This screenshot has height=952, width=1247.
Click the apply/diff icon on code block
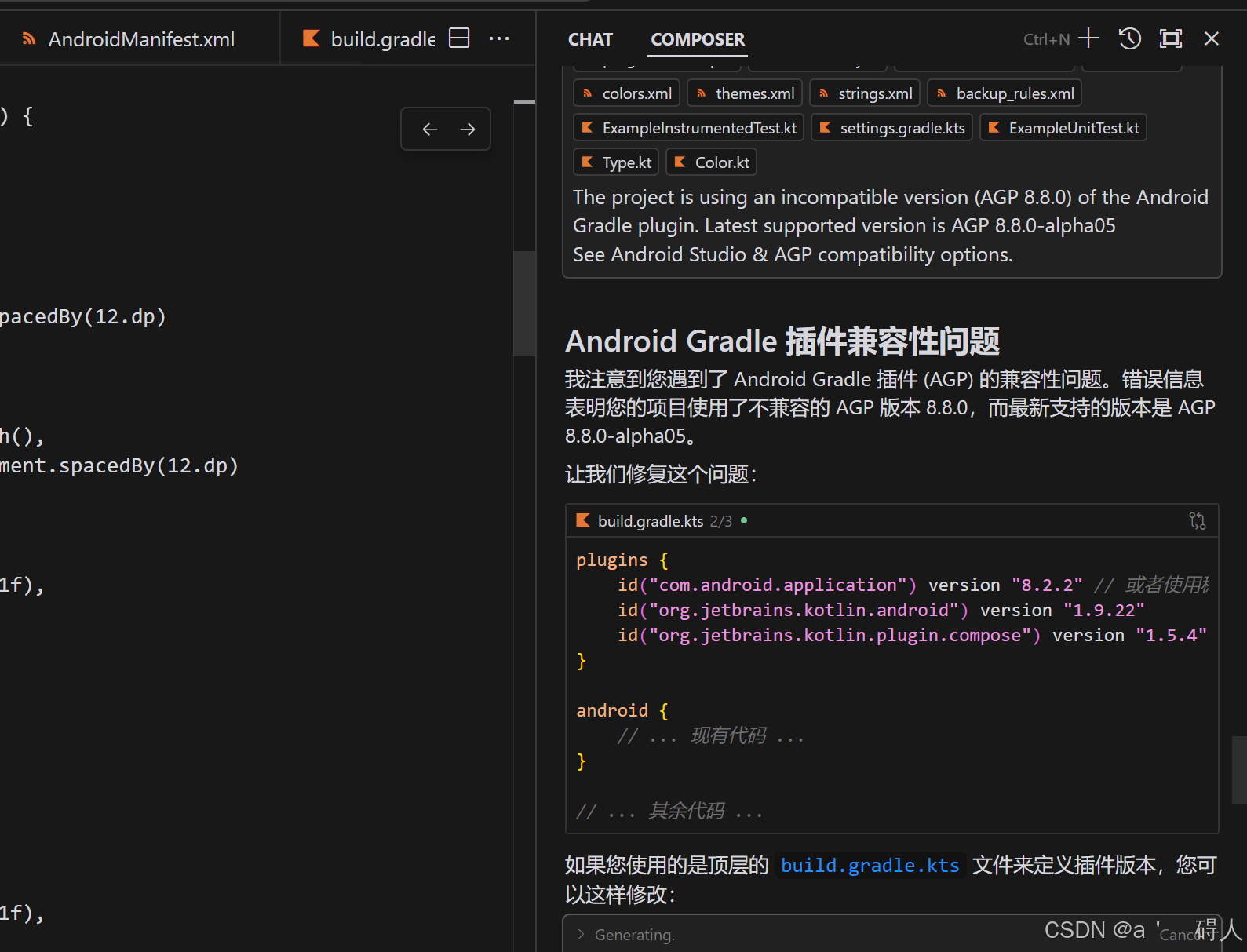(x=1198, y=521)
